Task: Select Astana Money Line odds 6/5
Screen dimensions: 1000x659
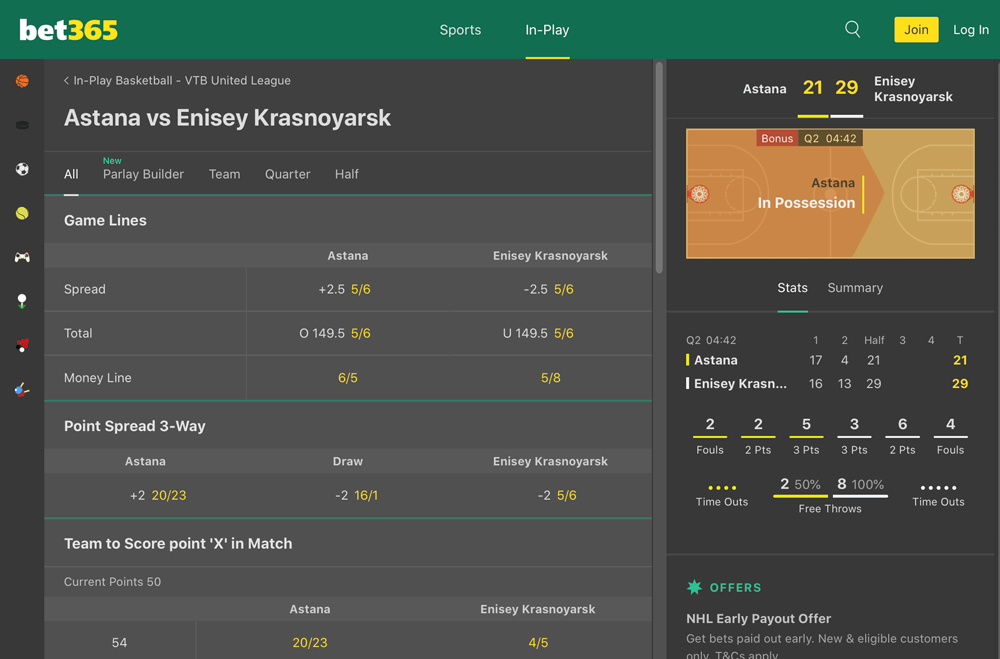Action: click(348, 378)
